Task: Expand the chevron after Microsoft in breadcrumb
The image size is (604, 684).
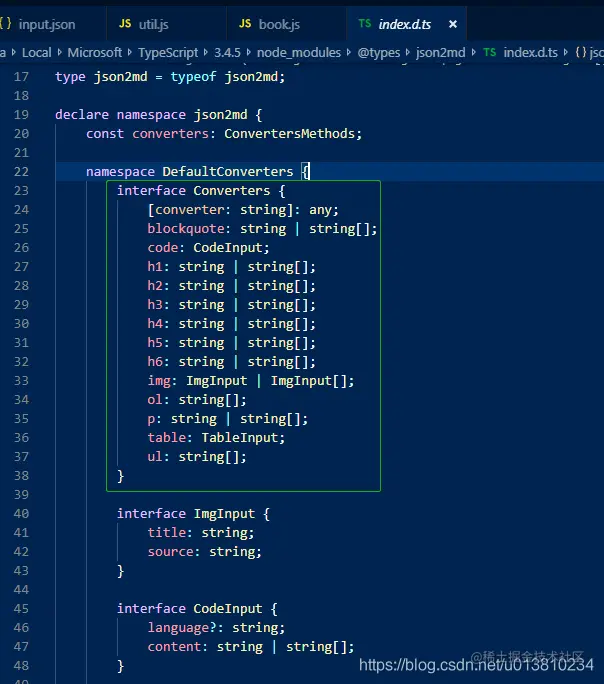Action: [130, 53]
